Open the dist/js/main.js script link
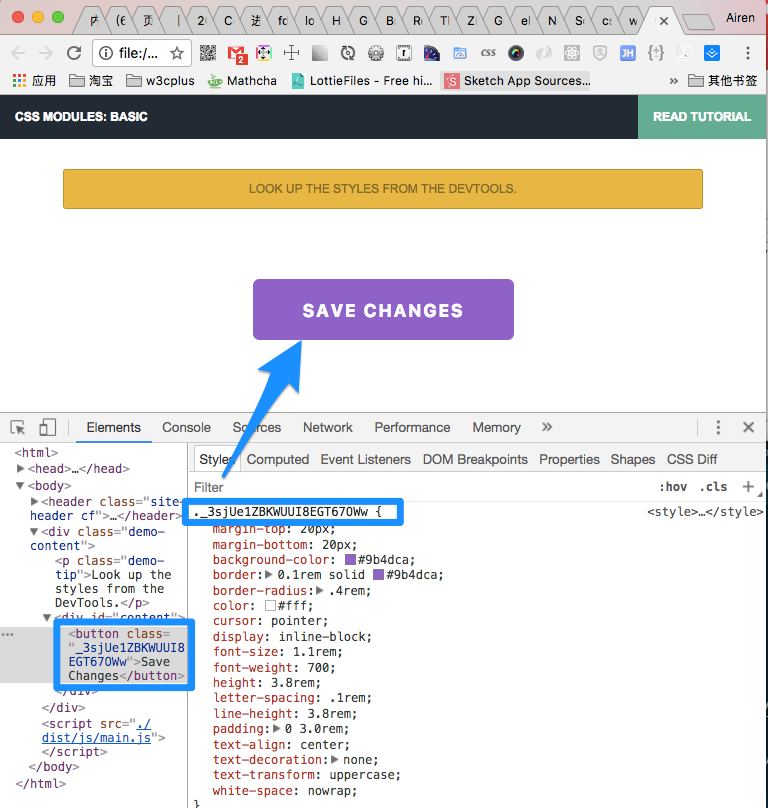The image size is (768, 808). tap(96, 731)
